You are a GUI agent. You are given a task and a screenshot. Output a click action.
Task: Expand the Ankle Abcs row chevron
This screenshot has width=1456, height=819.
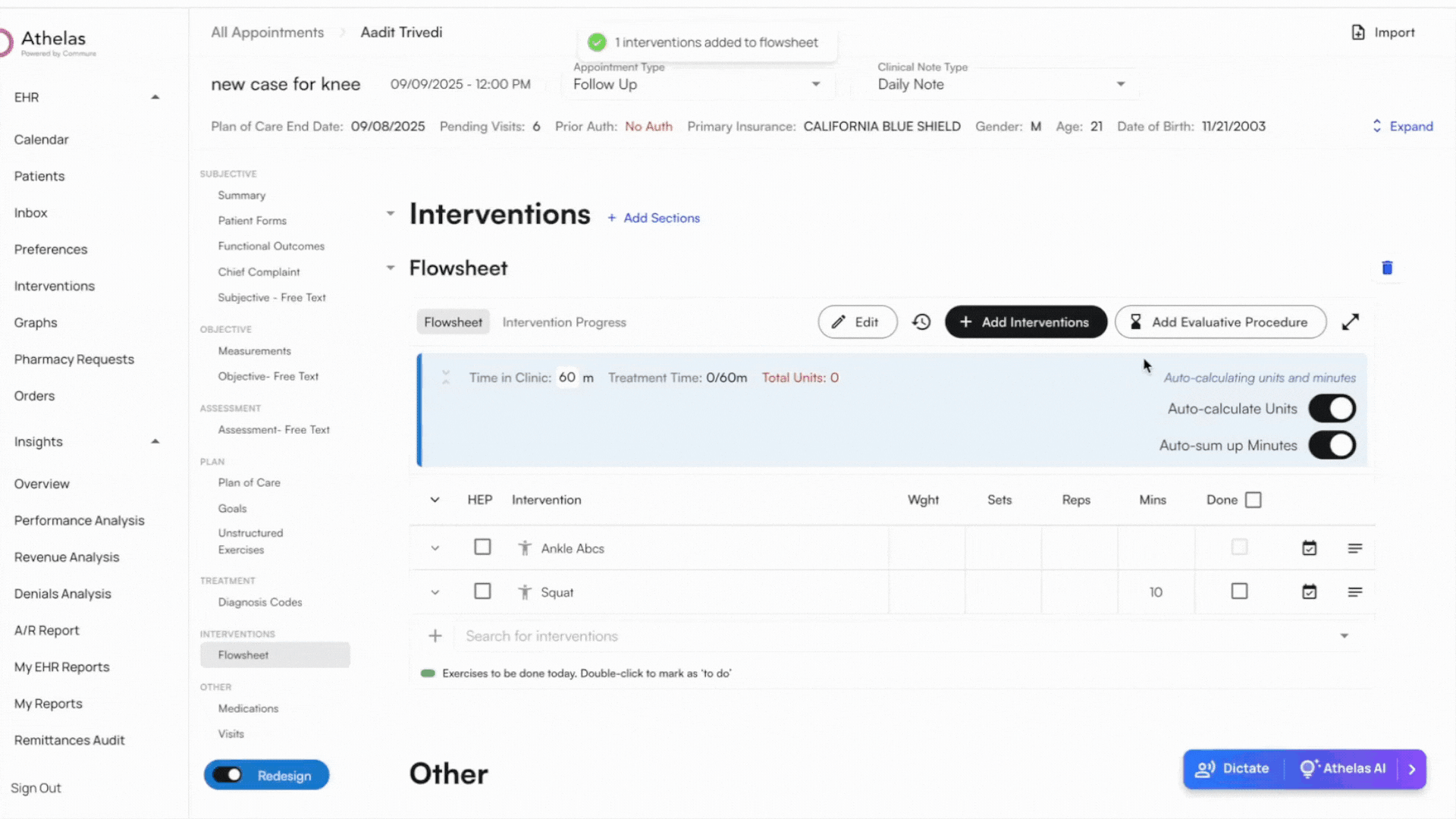click(x=435, y=548)
